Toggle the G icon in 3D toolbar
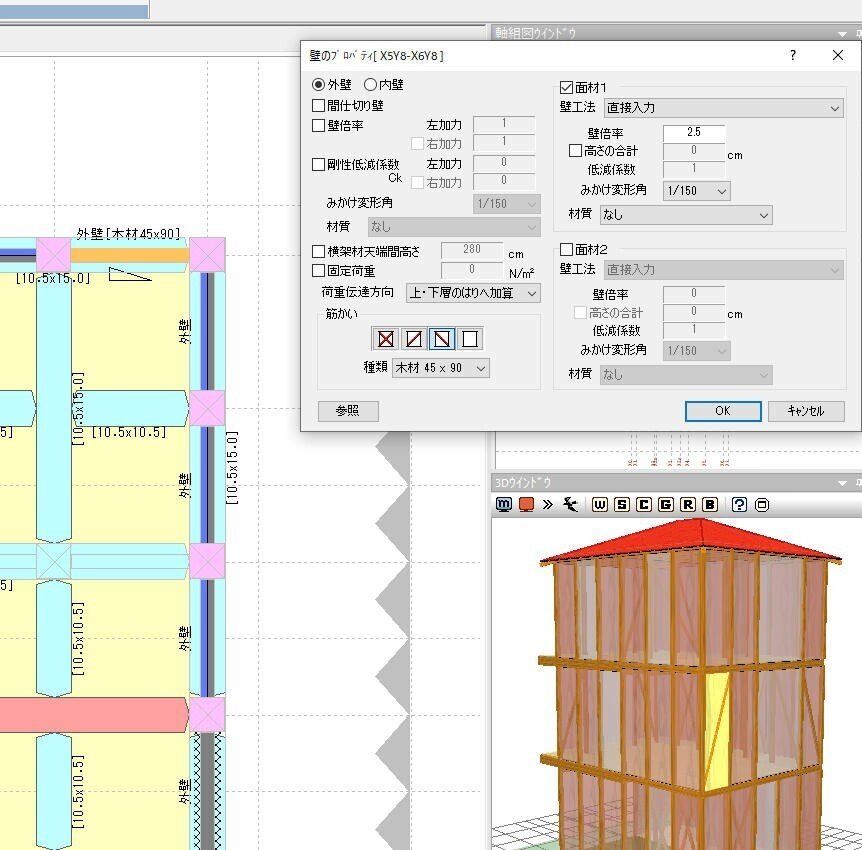This screenshot has height=850, width=862. (x=666, y=504)
